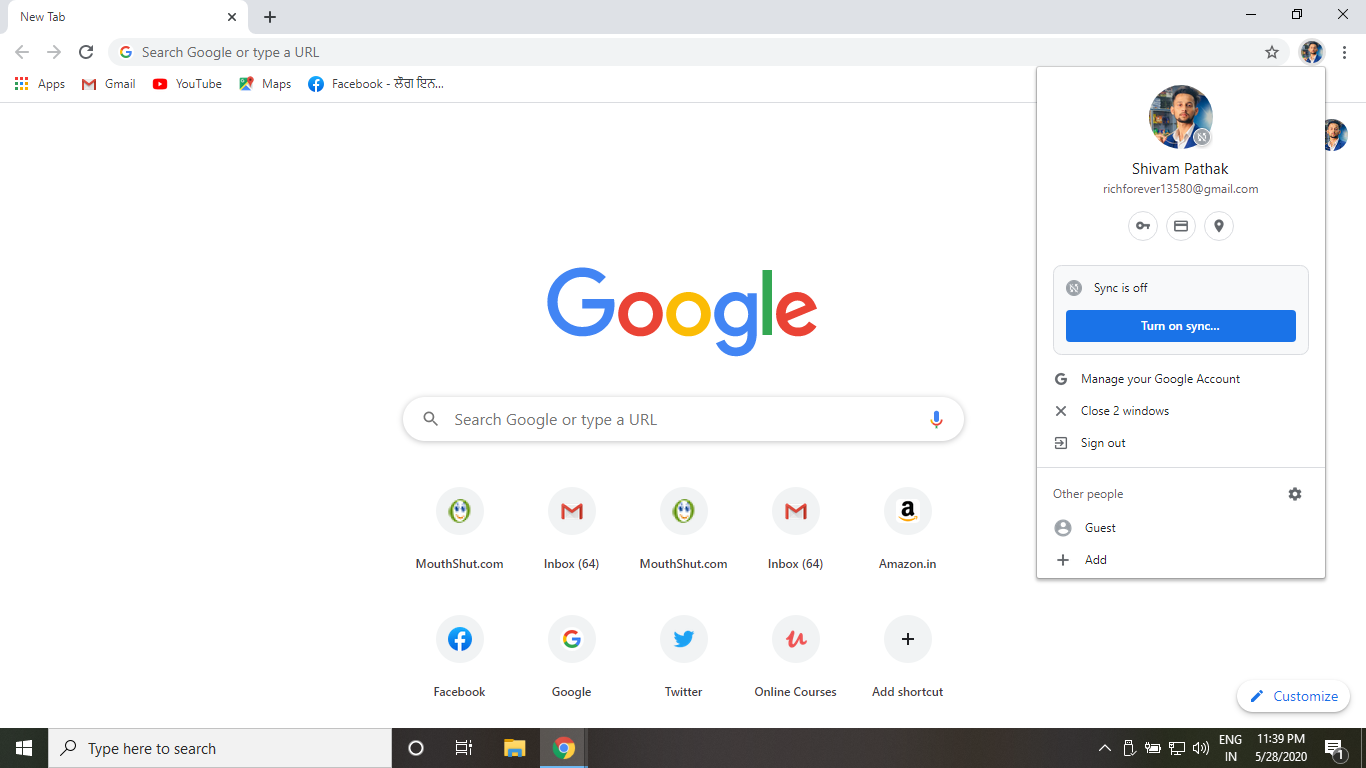Open Task View on taskbar
1366x768 pixels.
point(464,748)
